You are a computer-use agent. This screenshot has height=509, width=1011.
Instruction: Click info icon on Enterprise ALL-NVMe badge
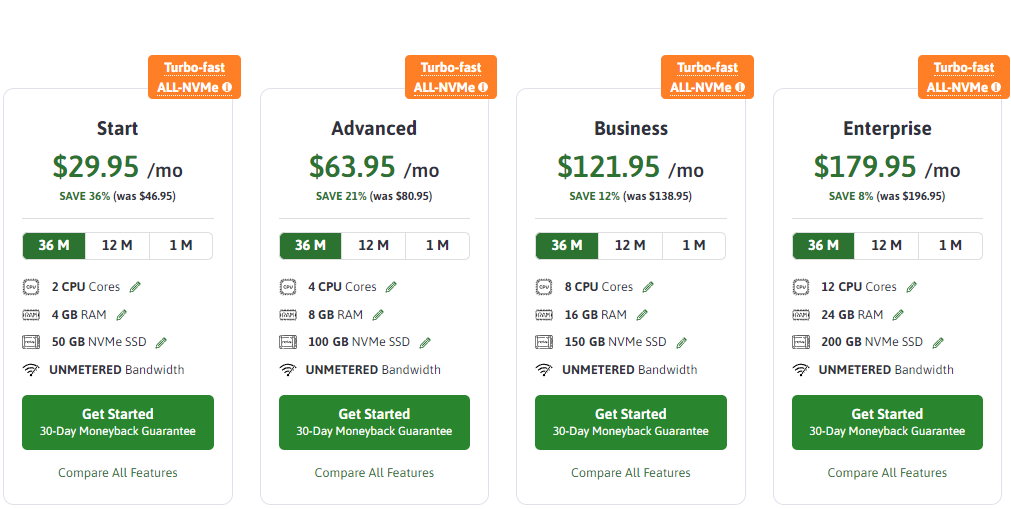point(997,87)
